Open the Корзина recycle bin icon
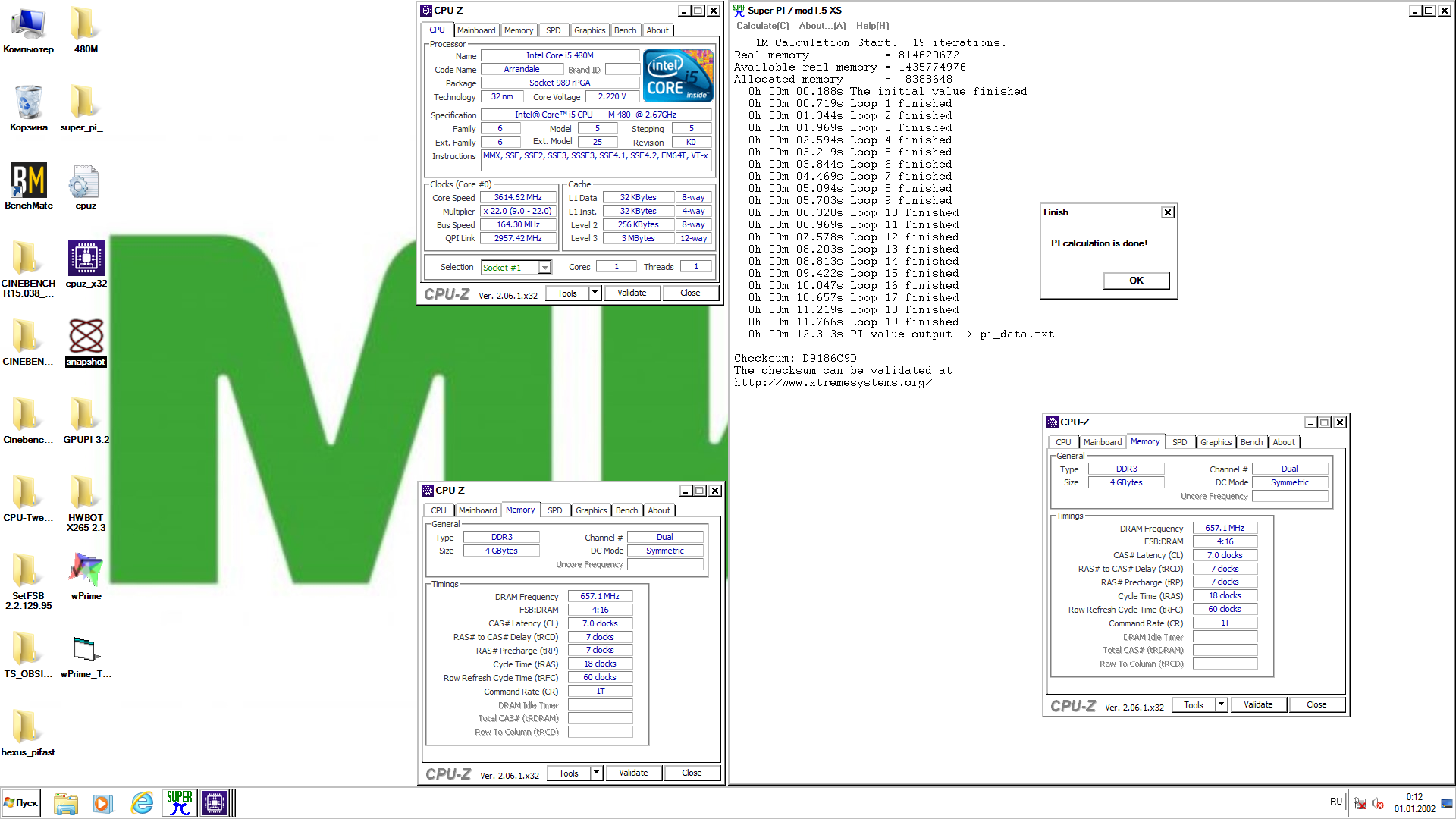 (x=28, y=108)
